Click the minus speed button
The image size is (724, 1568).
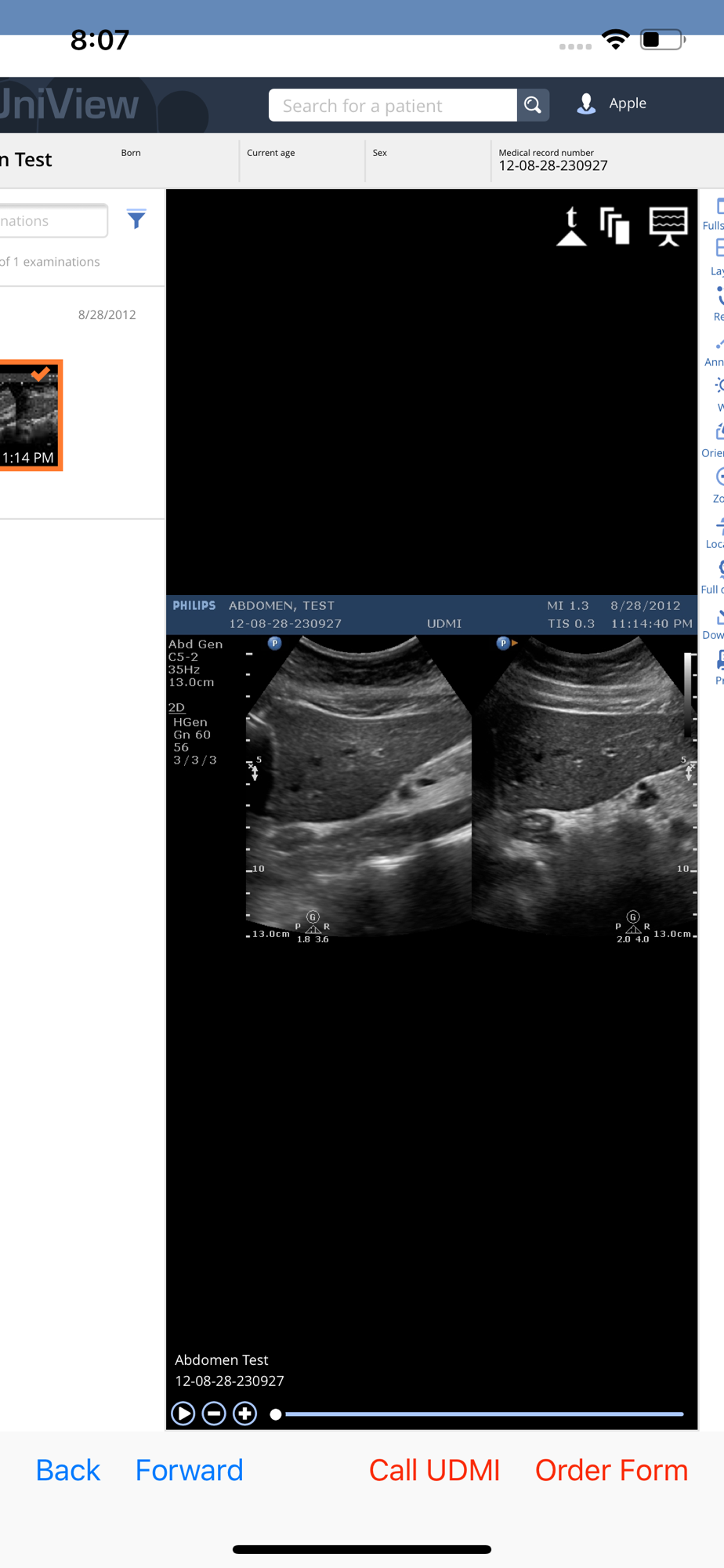pyautogui.click(x=214, y=1414)
